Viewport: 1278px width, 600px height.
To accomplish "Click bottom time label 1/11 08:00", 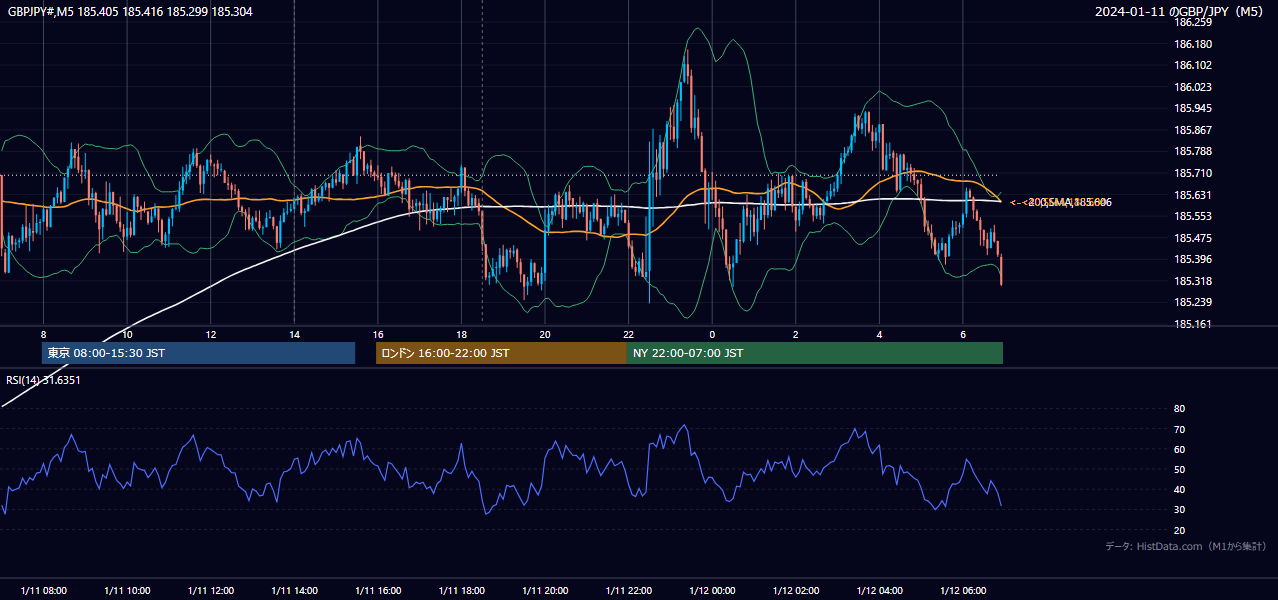I will [43, 591].
